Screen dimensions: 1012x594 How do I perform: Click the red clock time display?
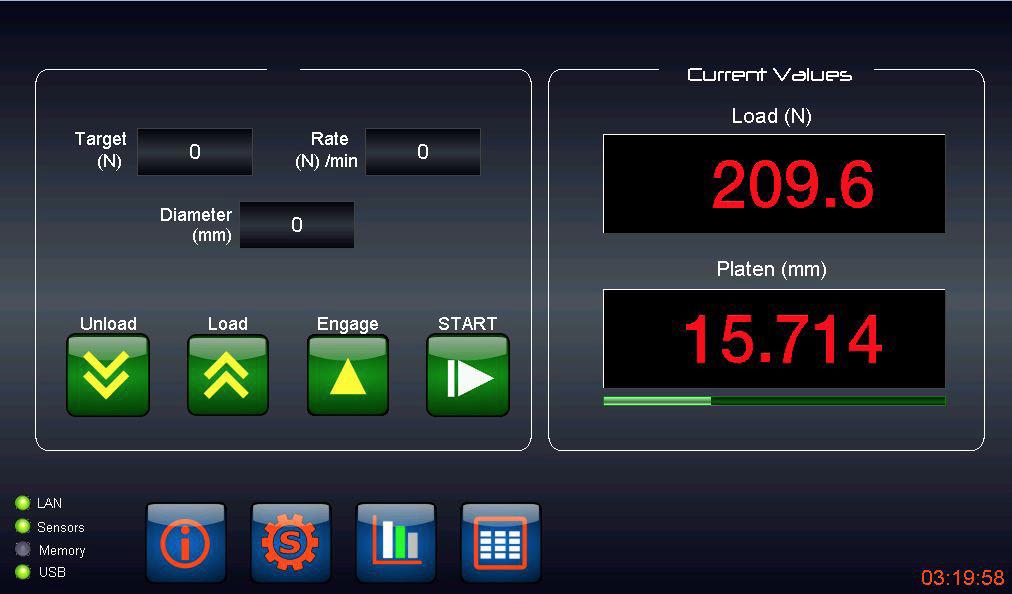pyautogui.click(x=962, y=578)
